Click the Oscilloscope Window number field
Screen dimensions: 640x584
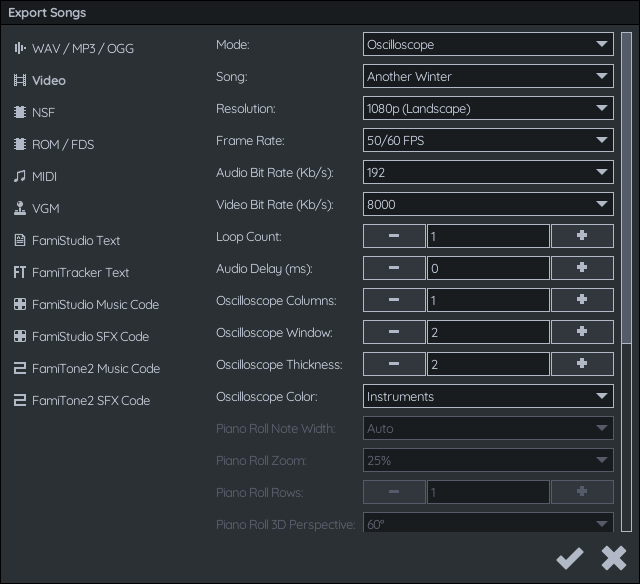pyautogui.click(x=488, y=332)
